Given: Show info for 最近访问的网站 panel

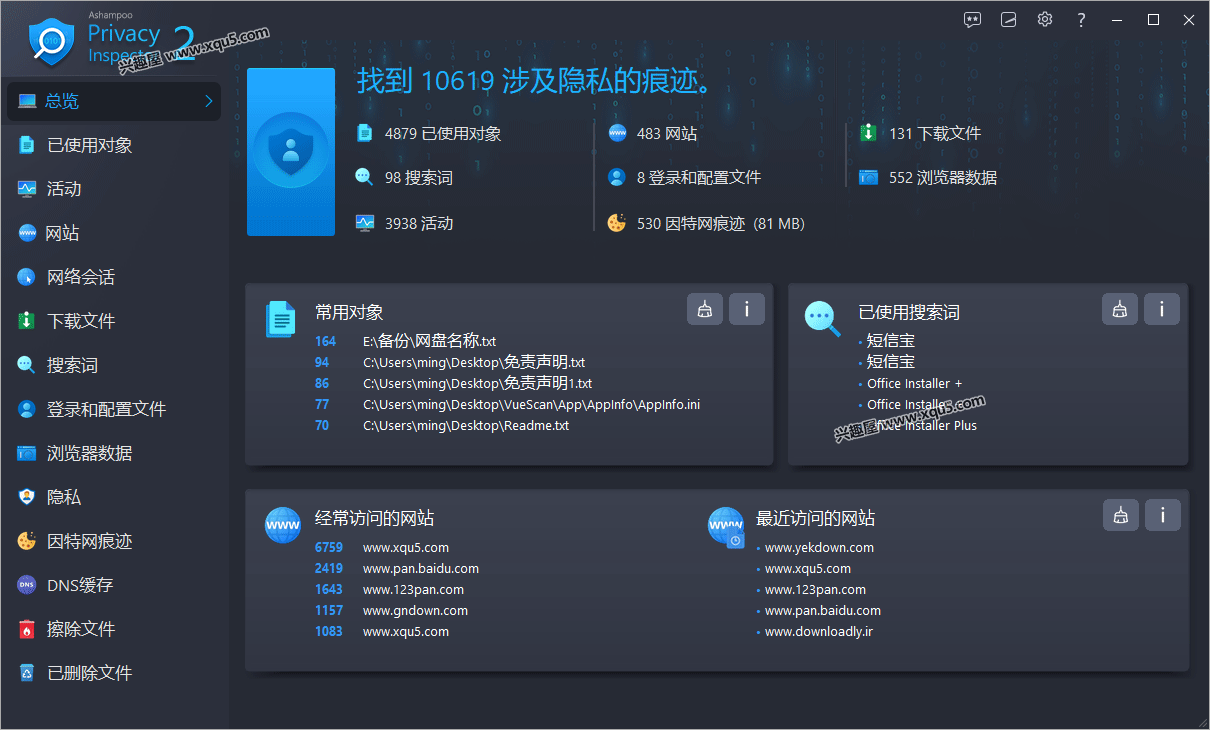Looking at the screenshot, I should tap(1163, 516).
